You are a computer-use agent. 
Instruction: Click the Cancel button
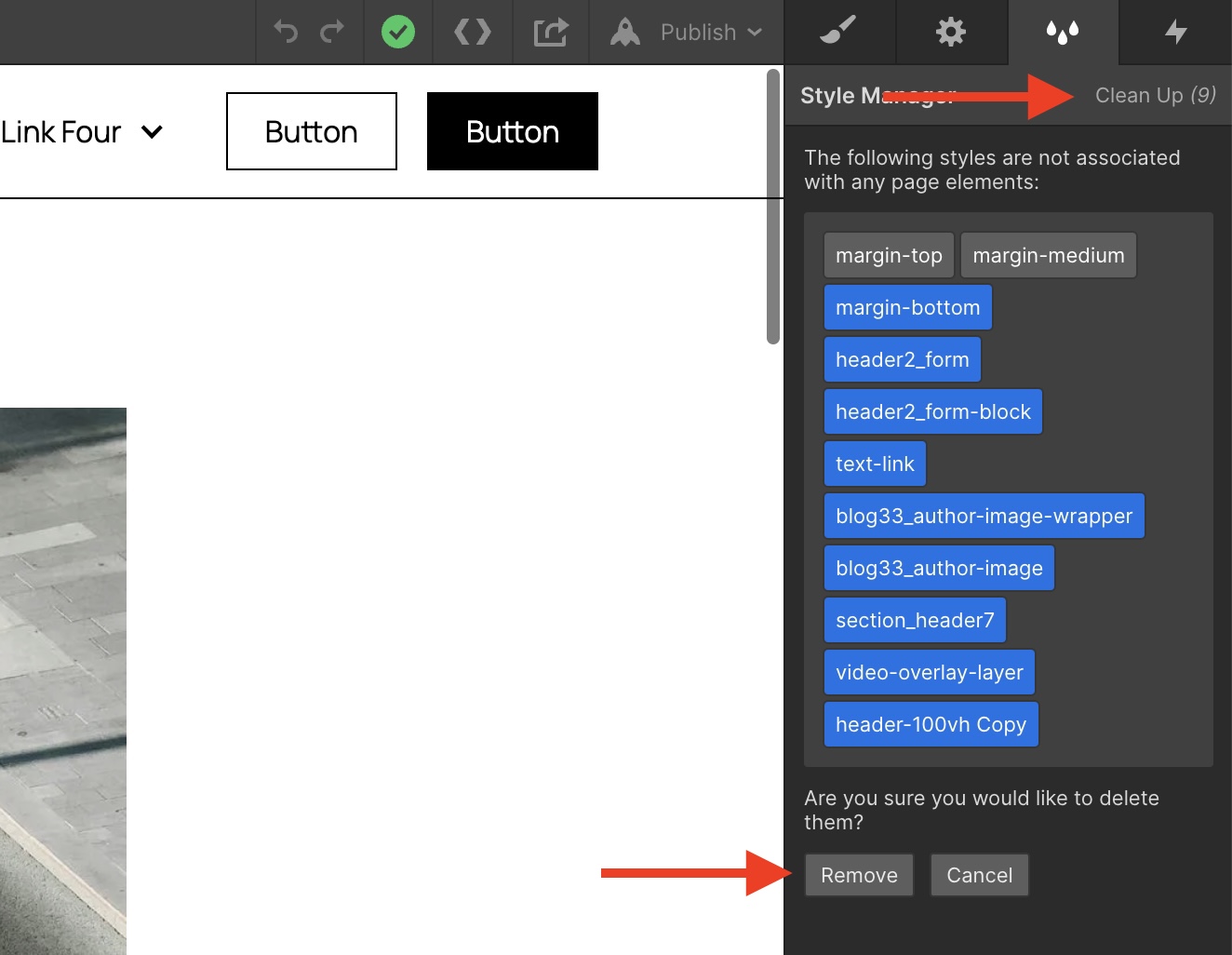979,875
